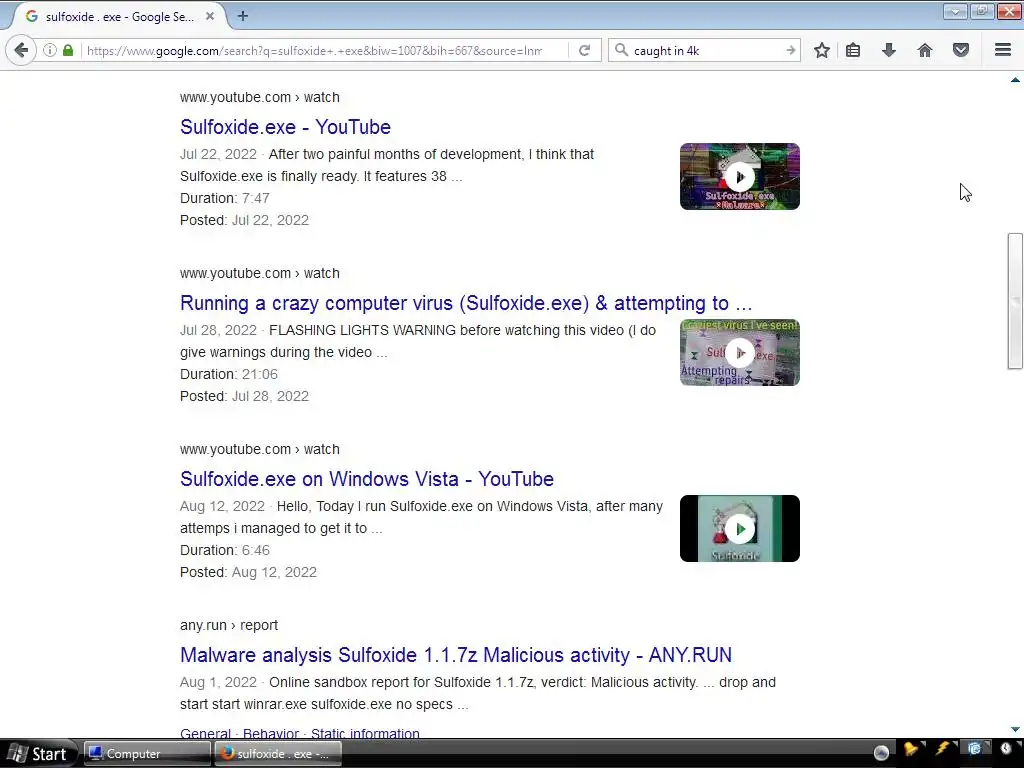Click the page scrollbar thumb
The width and height of the screenshot is (1024, 768).
(1015, 301)
